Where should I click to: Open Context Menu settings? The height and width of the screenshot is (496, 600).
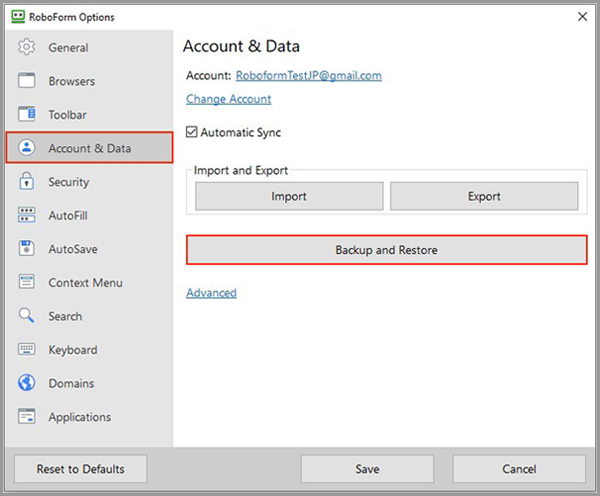pos(89,283)
